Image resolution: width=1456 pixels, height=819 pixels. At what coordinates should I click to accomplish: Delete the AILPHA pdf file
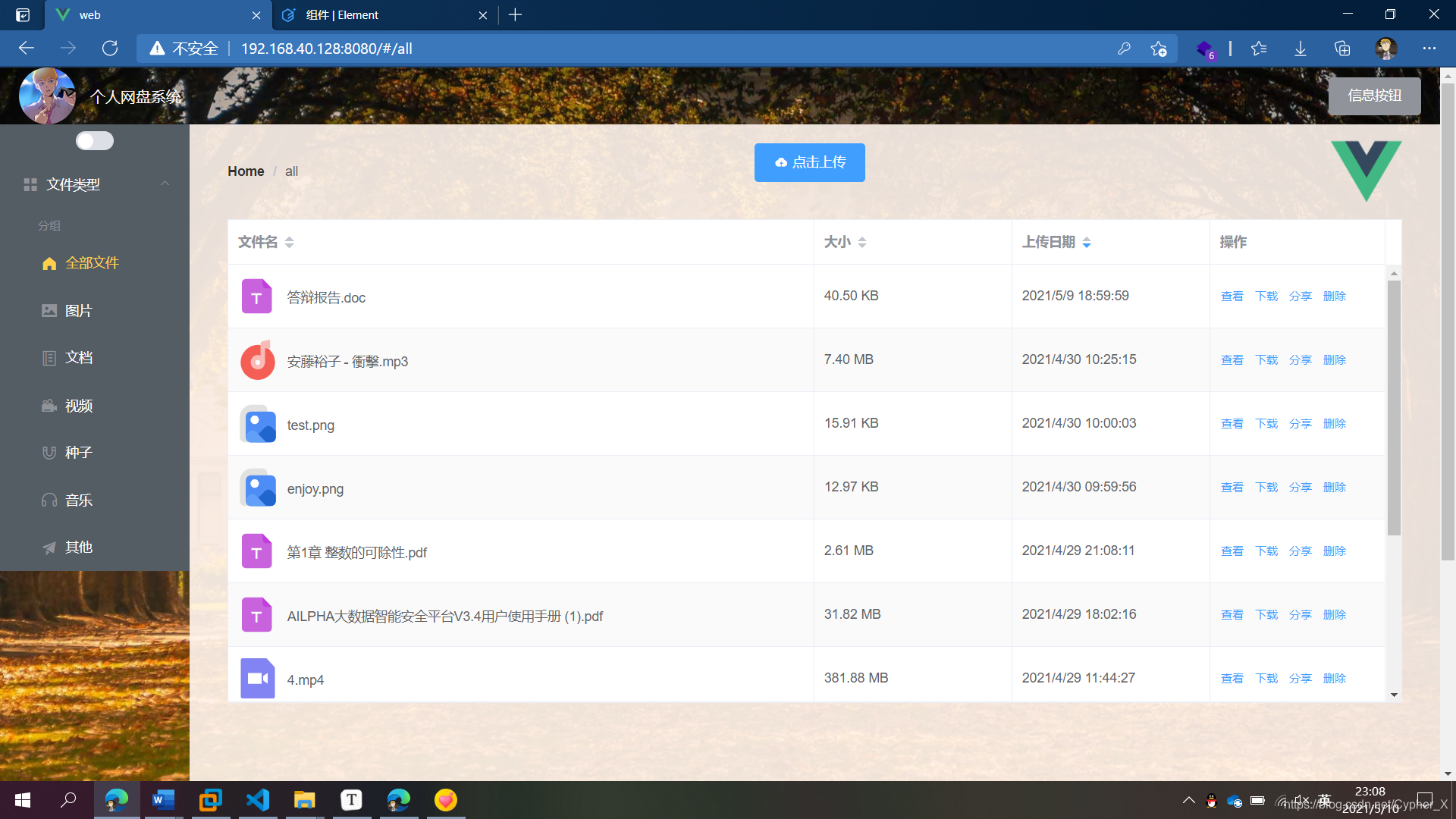[x=1334, y=615]
